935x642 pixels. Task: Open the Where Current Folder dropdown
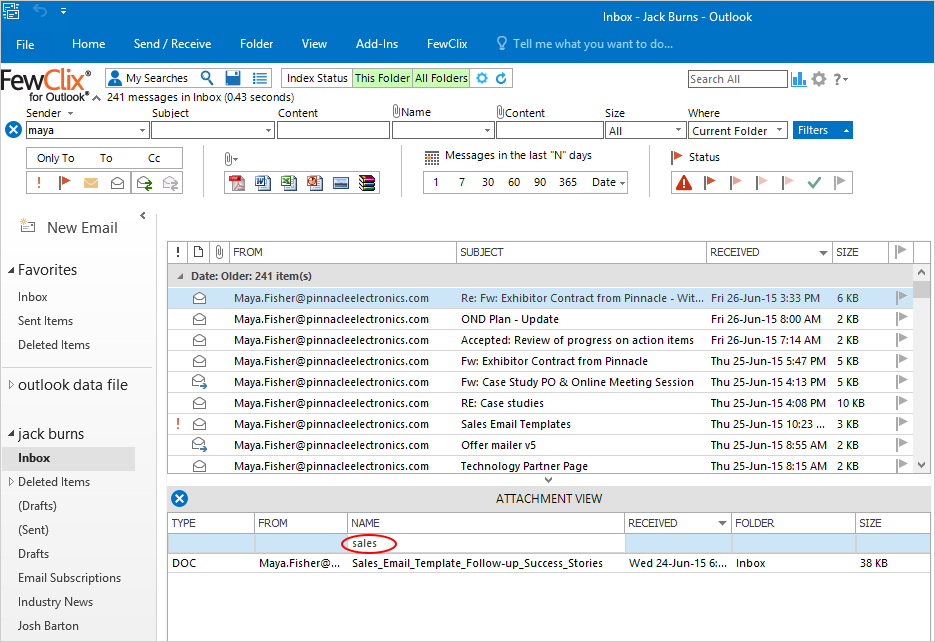737,130
